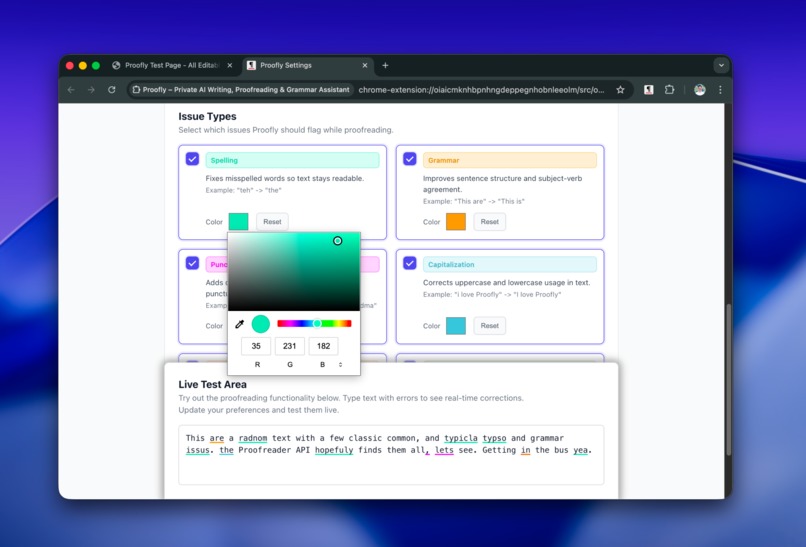Expand the tab search chevron
The width and height of the screenshot is (806, 547).
tap(721, 65)
